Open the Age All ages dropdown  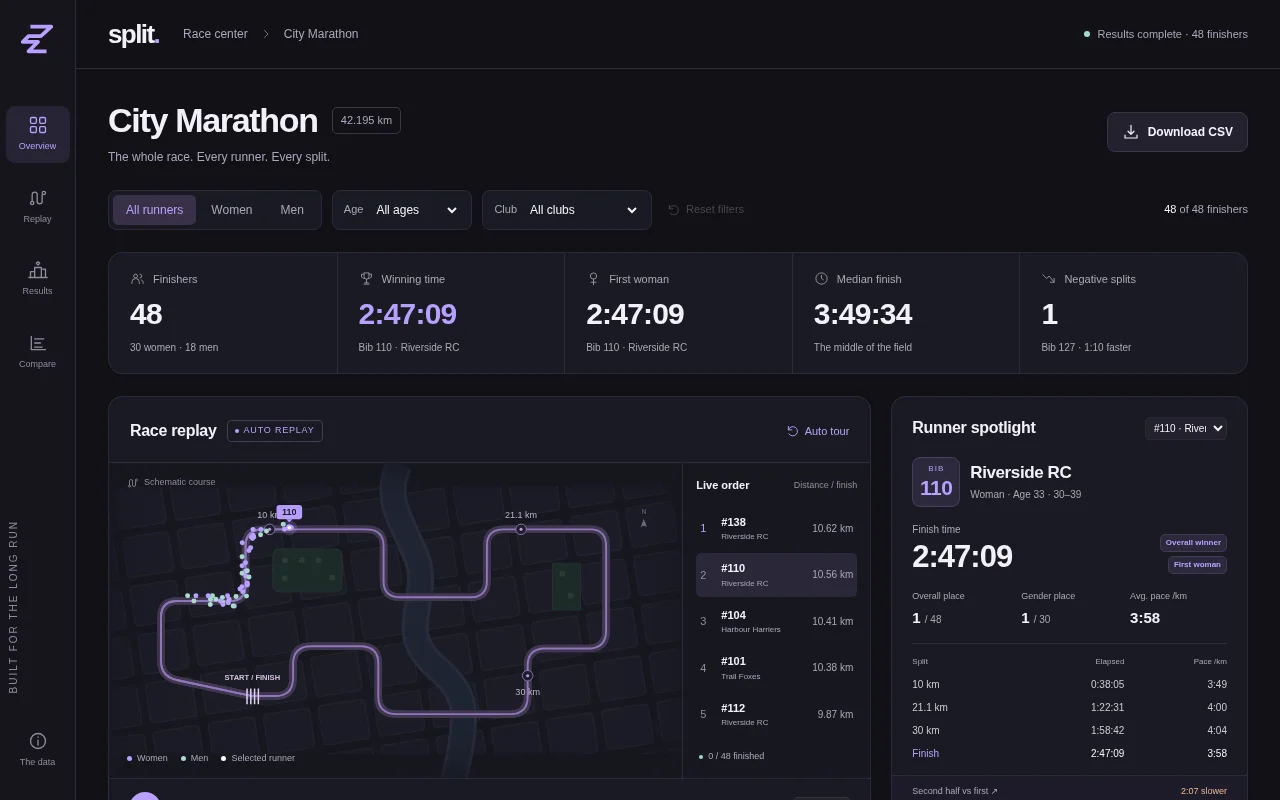click(x=402, y=210)
